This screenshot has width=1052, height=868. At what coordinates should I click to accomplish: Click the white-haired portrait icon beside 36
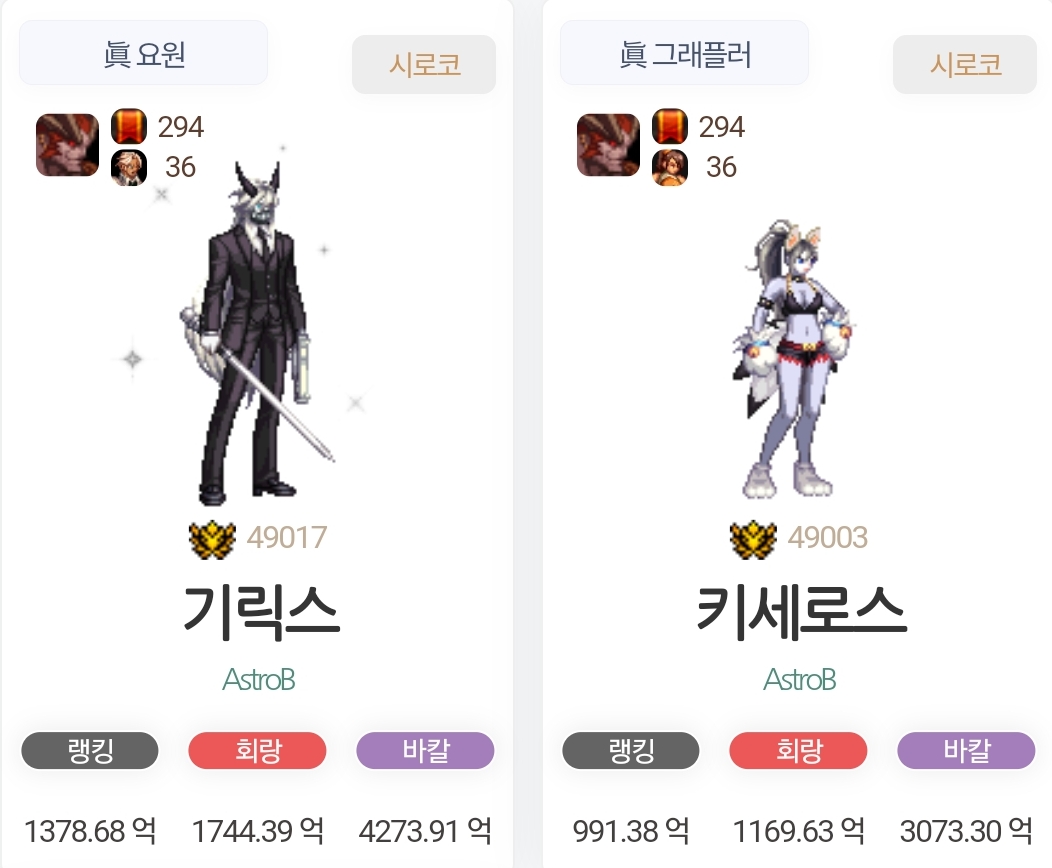coord(129,168)
